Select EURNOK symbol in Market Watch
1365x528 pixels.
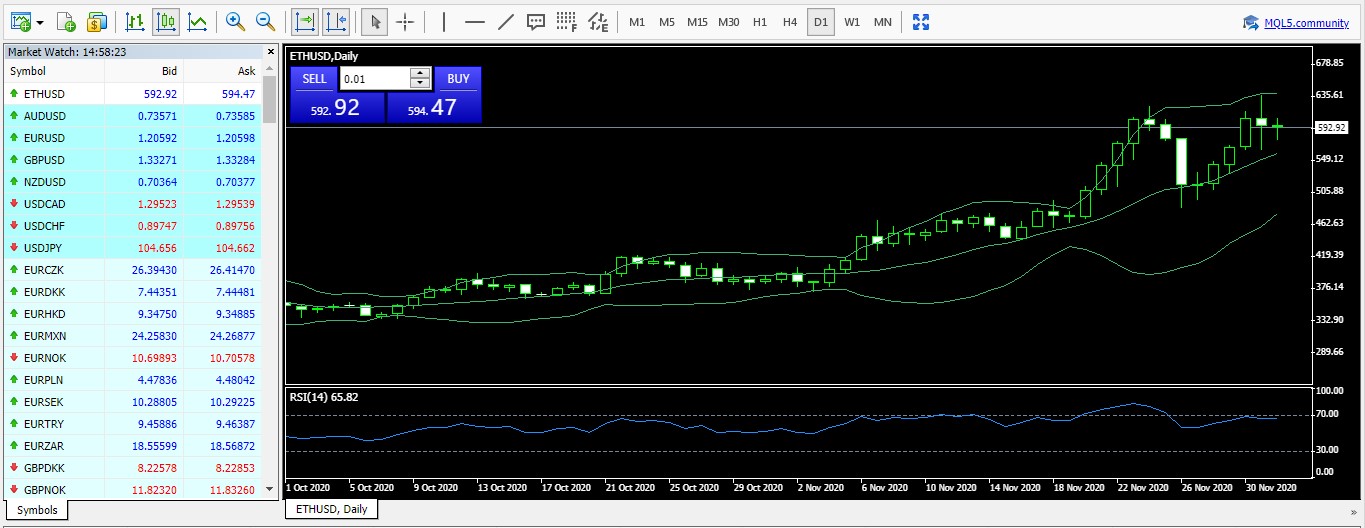coord(45,358)
